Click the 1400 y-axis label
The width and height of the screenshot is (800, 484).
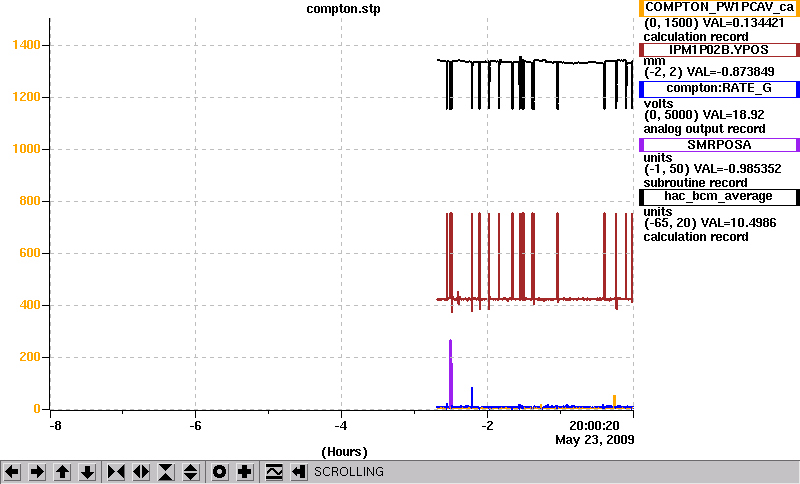[27, 45]
